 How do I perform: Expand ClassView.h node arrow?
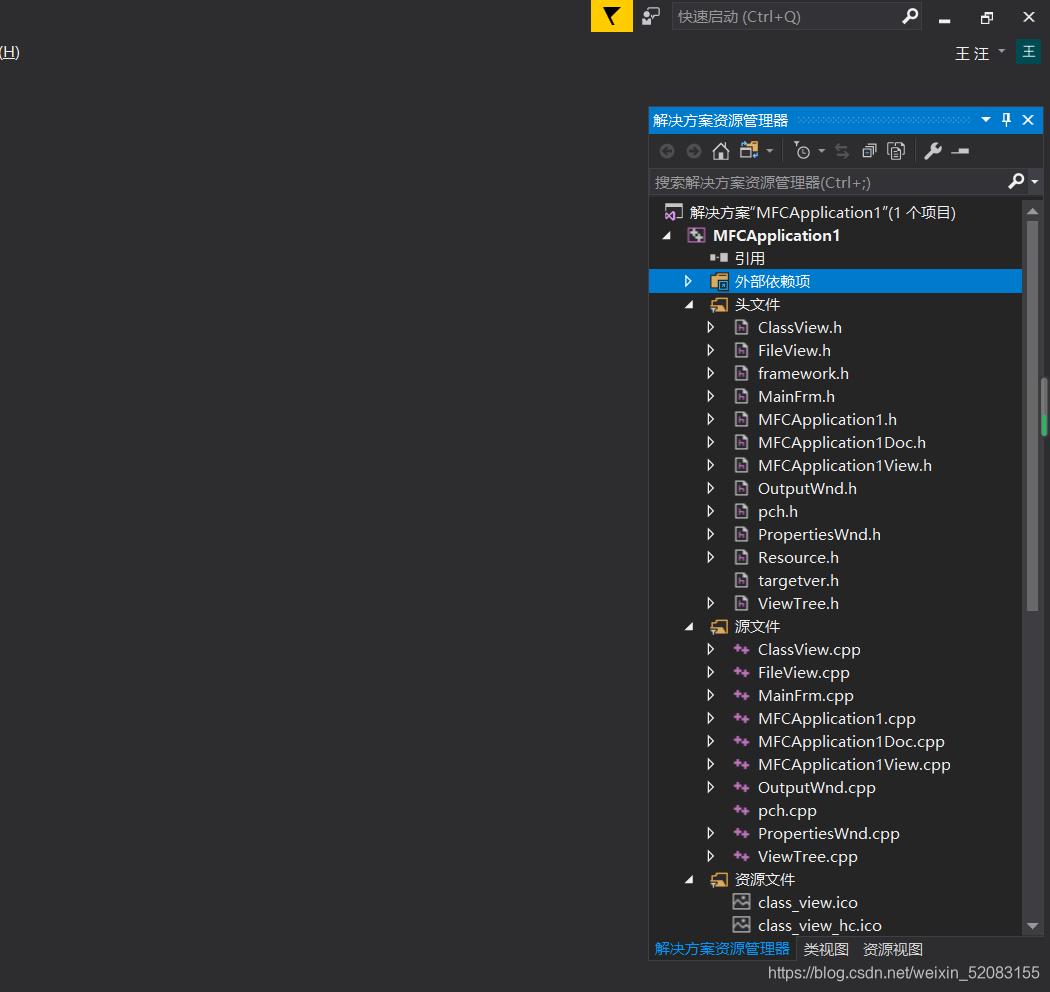pos(710,328)
